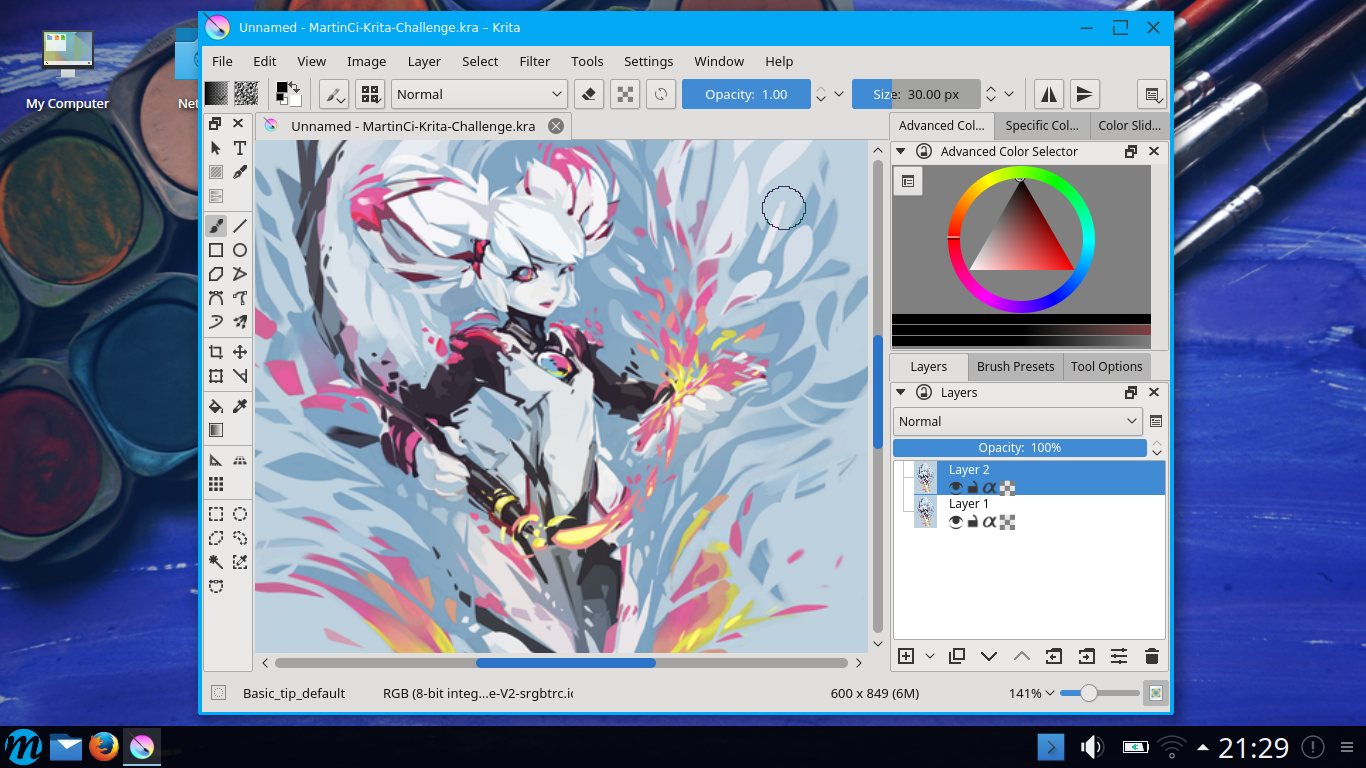Toggle Eraser mode in toolbar

589,94
